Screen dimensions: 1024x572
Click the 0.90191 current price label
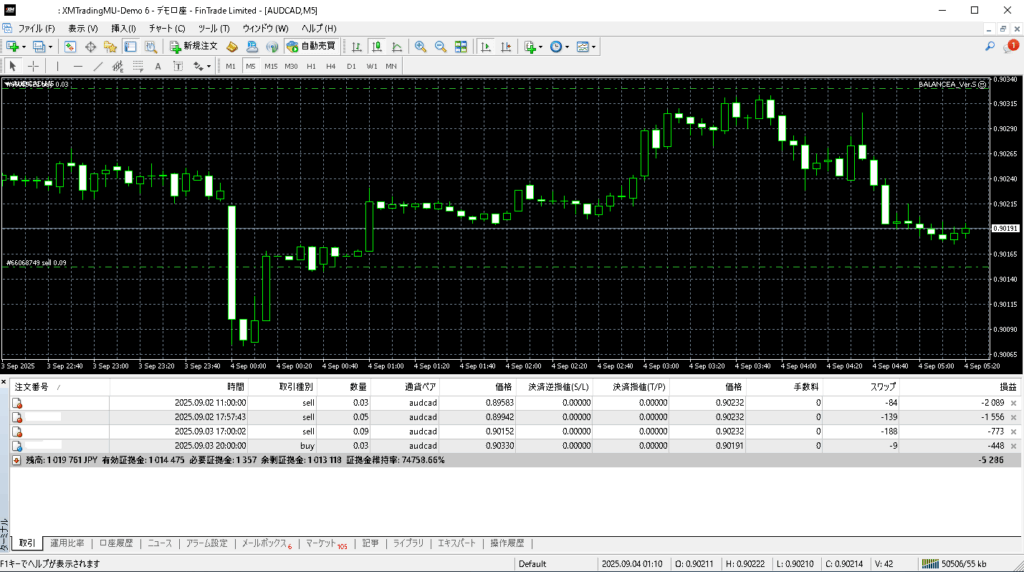coord(1005,229)
